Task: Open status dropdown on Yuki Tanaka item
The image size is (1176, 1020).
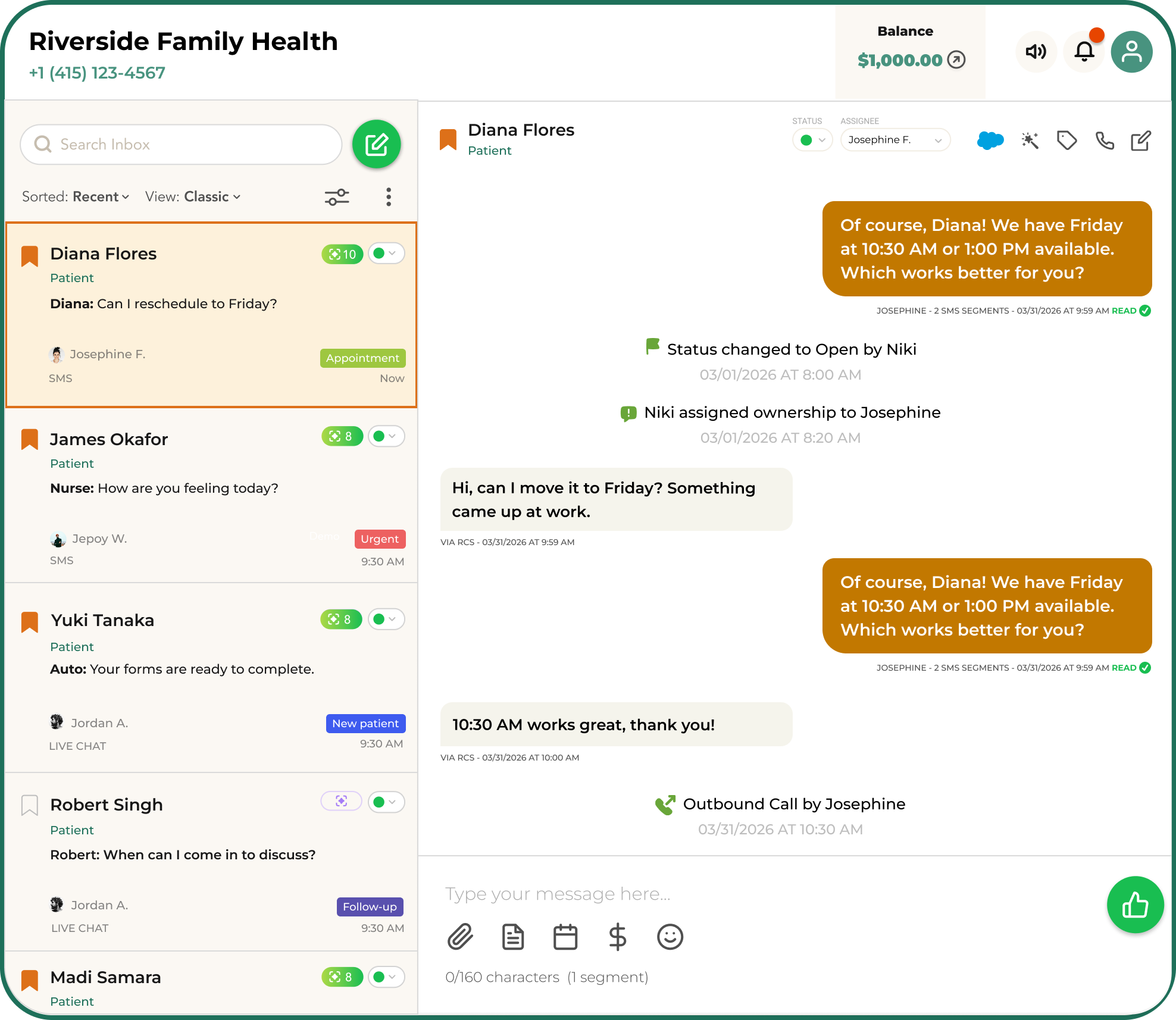Action: (386, 619)
